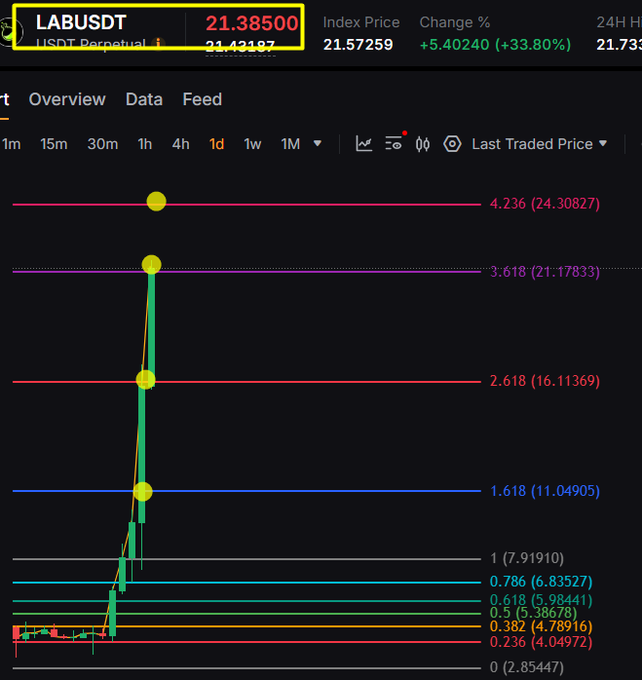Click the Index Price value 21.57259
642x680 pixels.
point(358,45)
